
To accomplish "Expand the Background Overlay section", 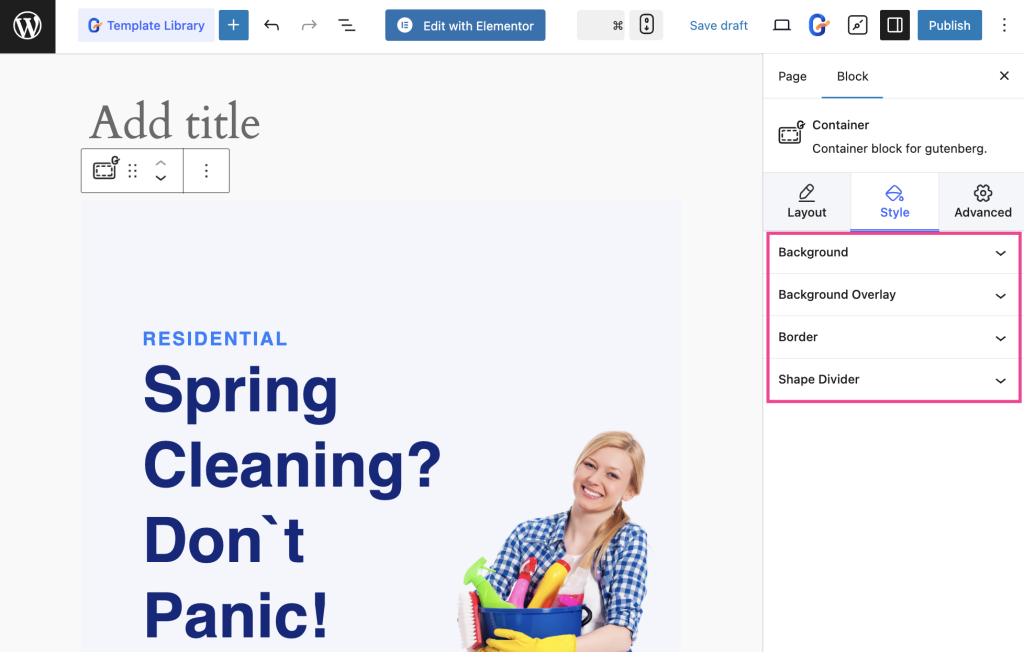I will tap(893, 295).
